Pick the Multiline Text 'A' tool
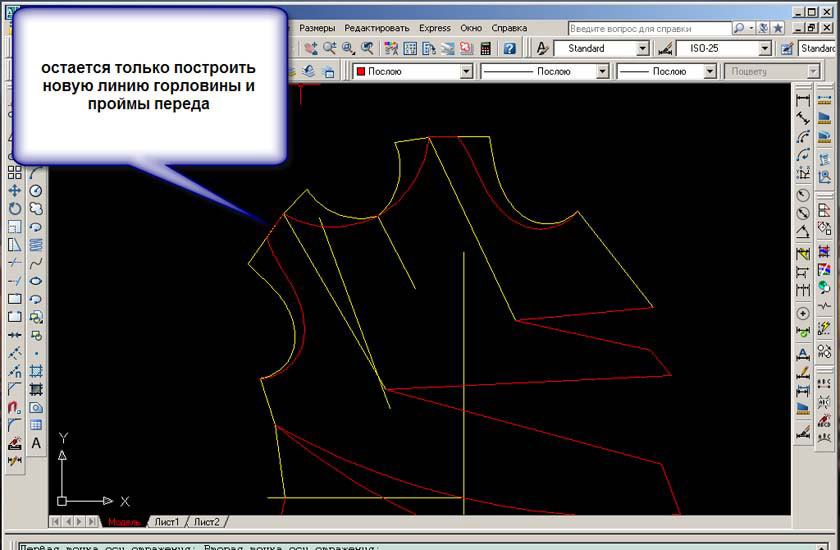Viewport: 840px width, 550px height. [x=36, y=443]
